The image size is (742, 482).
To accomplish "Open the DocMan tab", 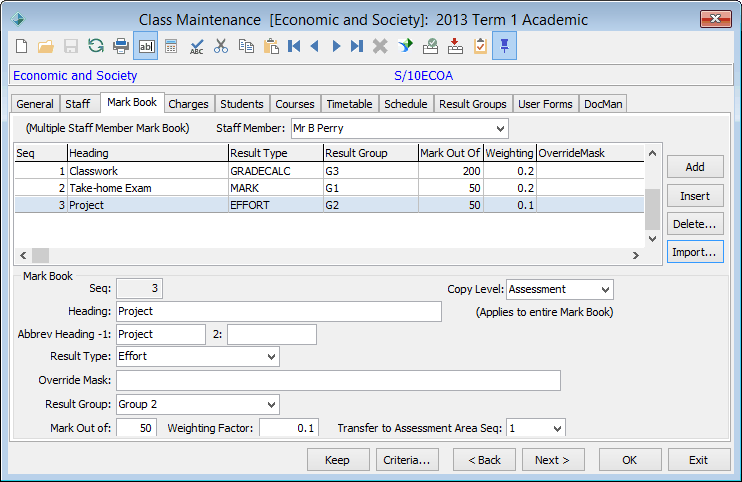I will 603,104.
